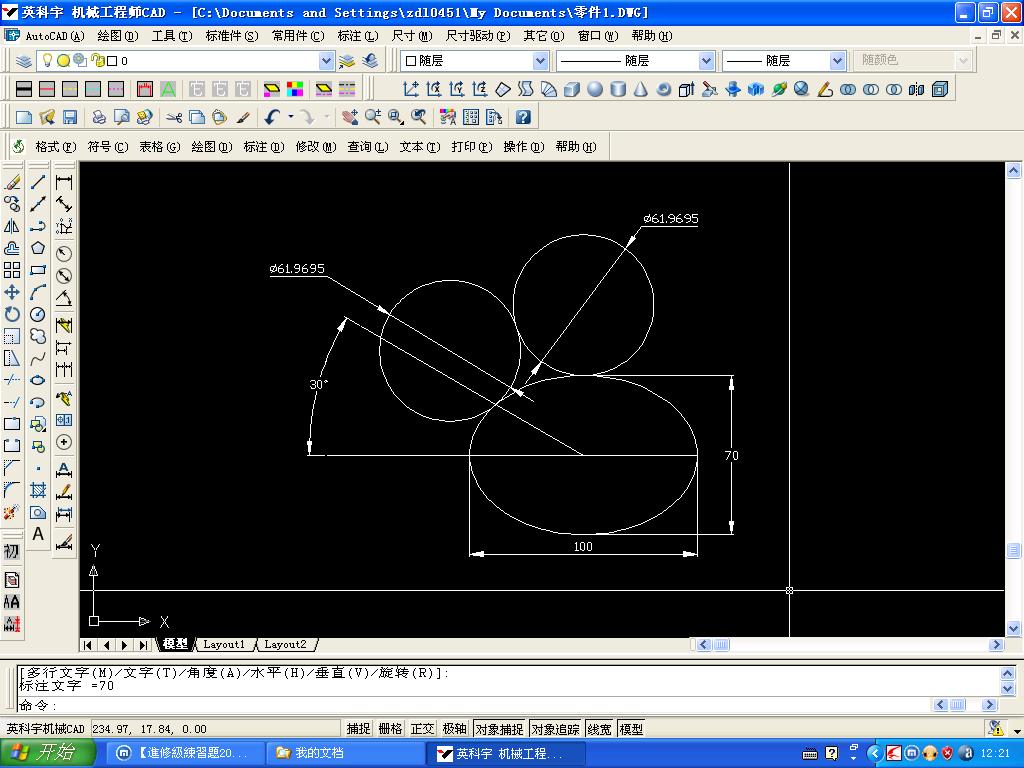This screenshot has width=1024, height=768.
Task: Click the Cylinder solid icon
Action: pos(618,89)
